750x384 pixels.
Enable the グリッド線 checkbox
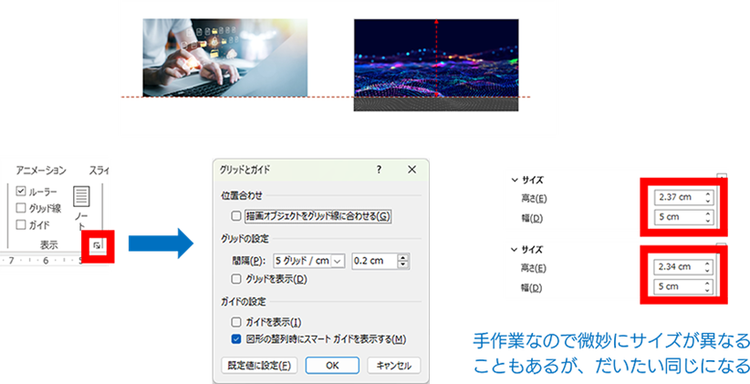[x=21, y=208]
